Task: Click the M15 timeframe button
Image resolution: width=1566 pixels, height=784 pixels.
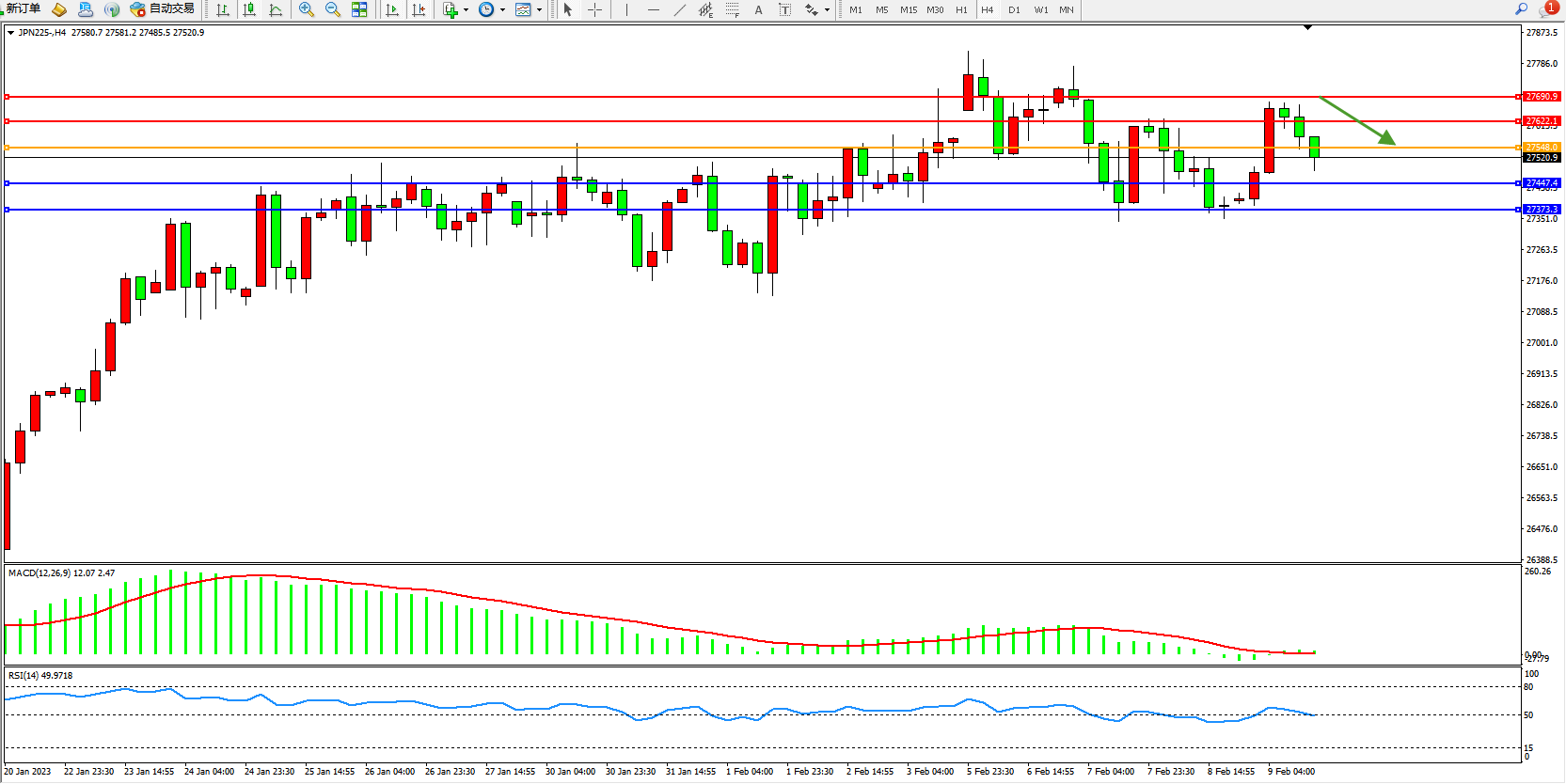Action: pyautogui.click(x=908, y=9)
